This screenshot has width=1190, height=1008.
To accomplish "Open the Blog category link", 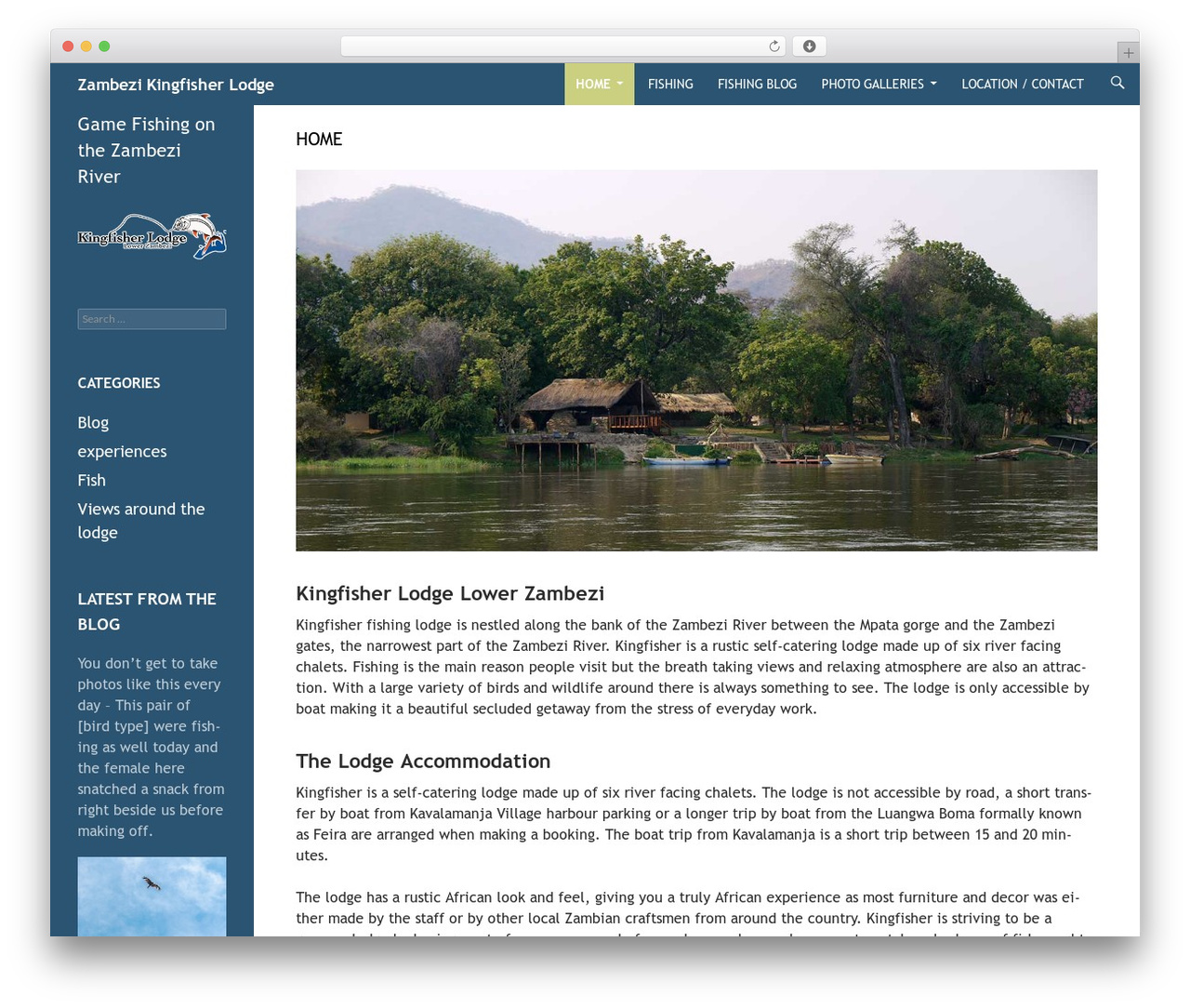I will (x=93, y=422).
